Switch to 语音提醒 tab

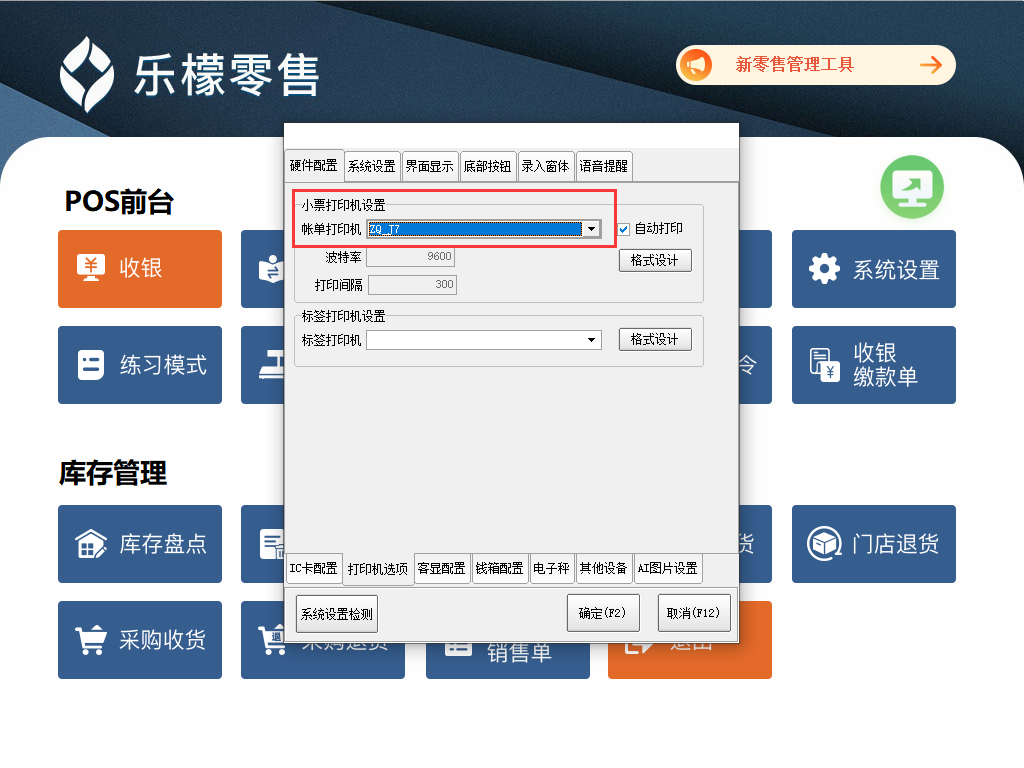point(603,166)
